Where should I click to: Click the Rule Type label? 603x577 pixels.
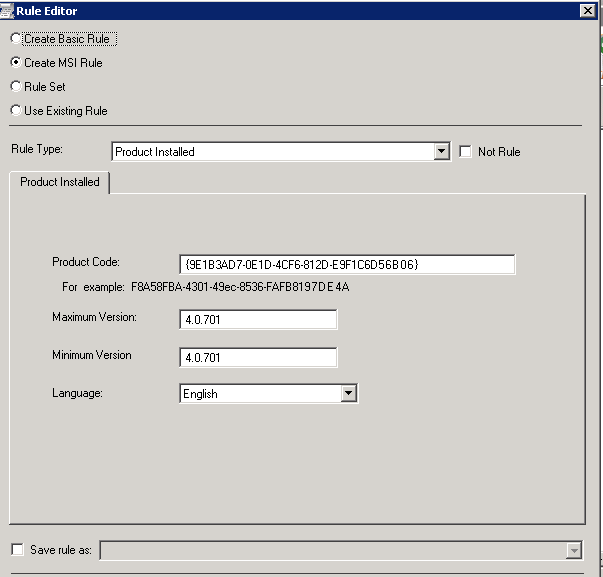pyautogui.click(x=37, y=149)
